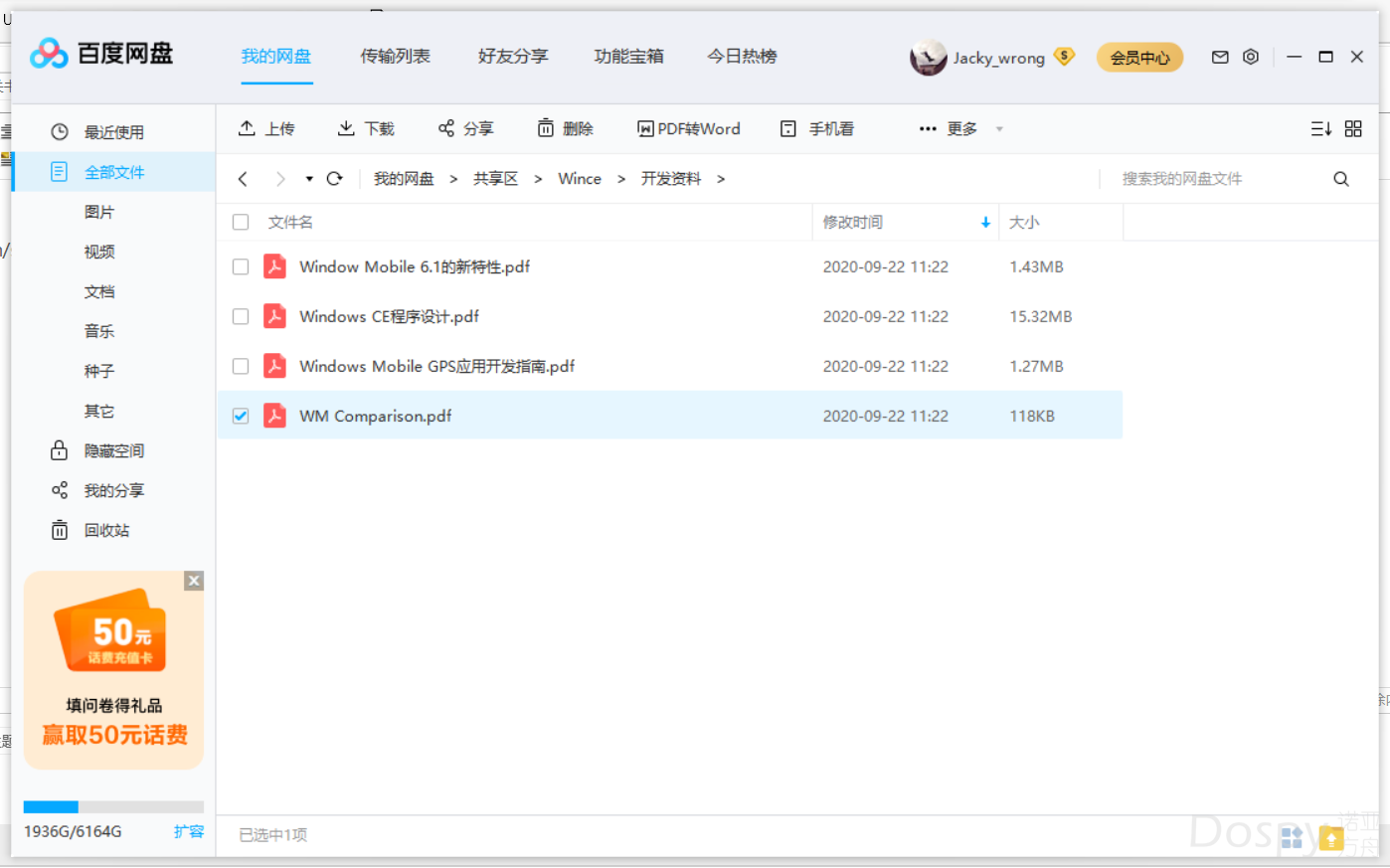Open the mail messages icon
Screen dimensions: 1390x868
(x=1220, y=57)
